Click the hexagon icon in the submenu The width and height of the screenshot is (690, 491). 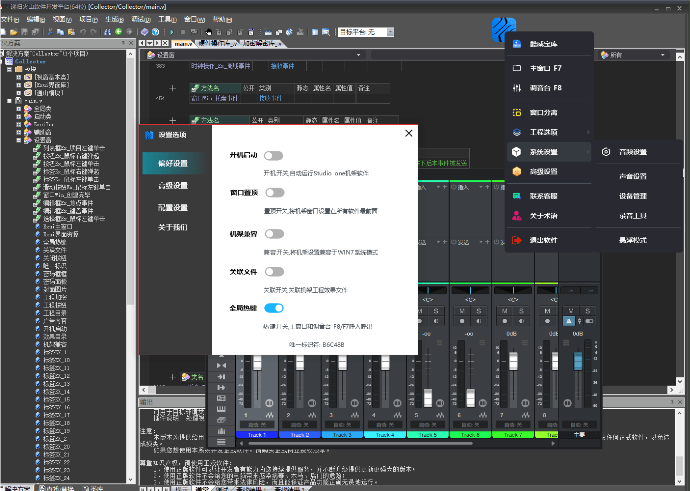[608, 152]
